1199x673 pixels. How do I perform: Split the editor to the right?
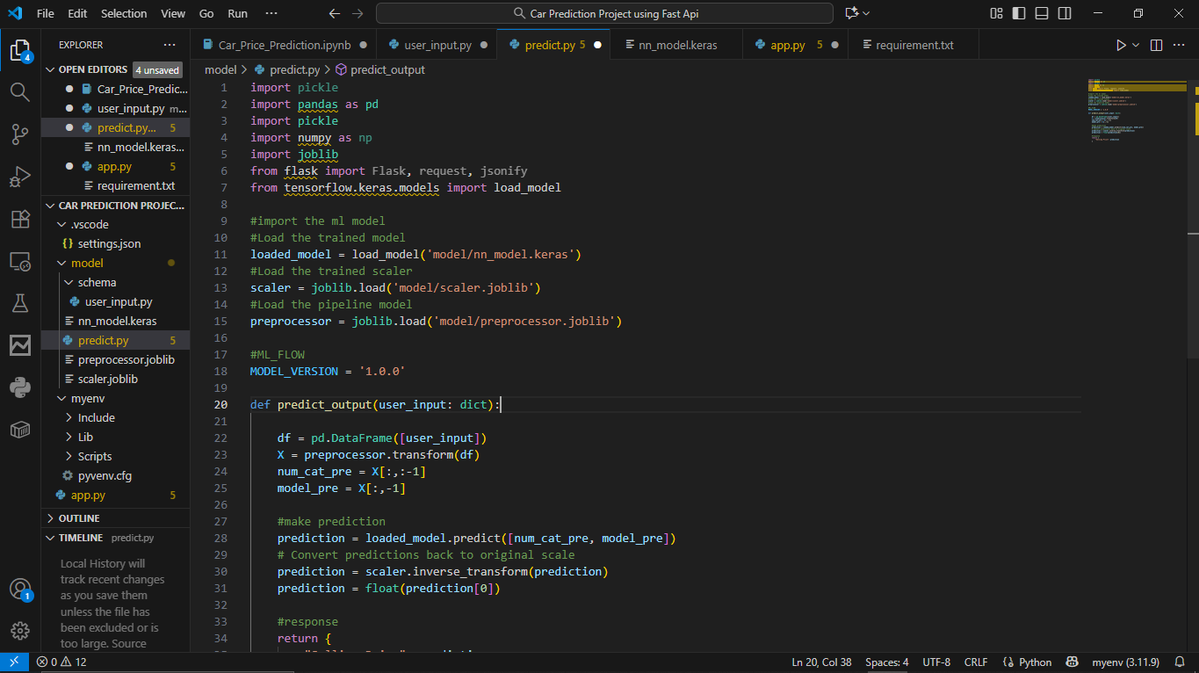(x=1156, y=45)
